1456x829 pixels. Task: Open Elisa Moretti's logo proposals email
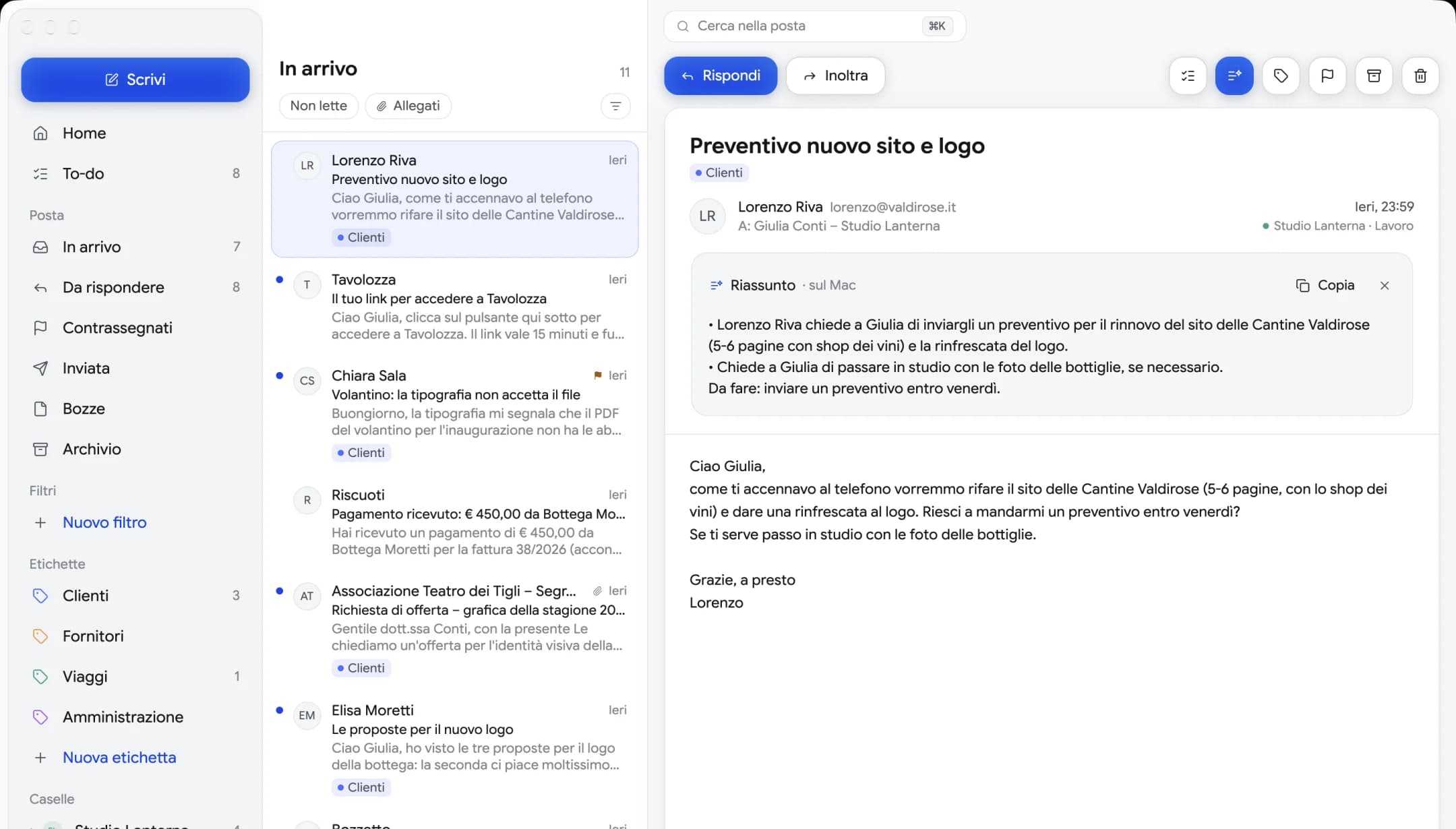(455, 749)
